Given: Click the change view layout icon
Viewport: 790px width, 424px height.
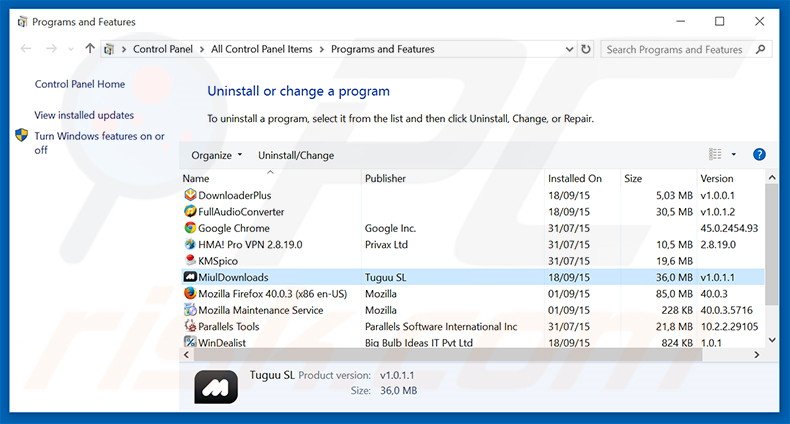Looking at the screenshot, I should 715,154.
